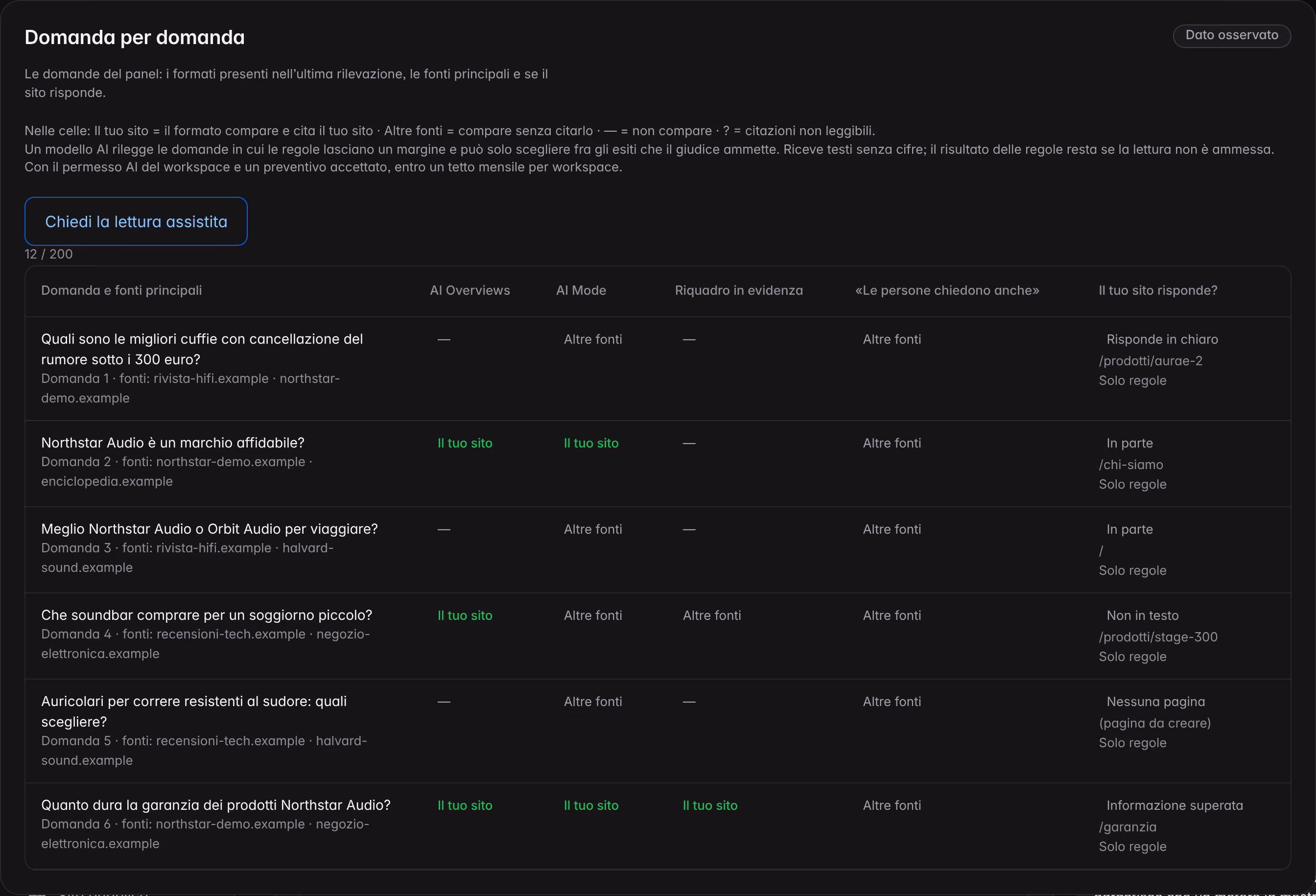Viewport: 1316px width, 896px height.
Task: Click Il tuo sito under AI Overviews for Domanda 2
Action: tap(465, 443)
